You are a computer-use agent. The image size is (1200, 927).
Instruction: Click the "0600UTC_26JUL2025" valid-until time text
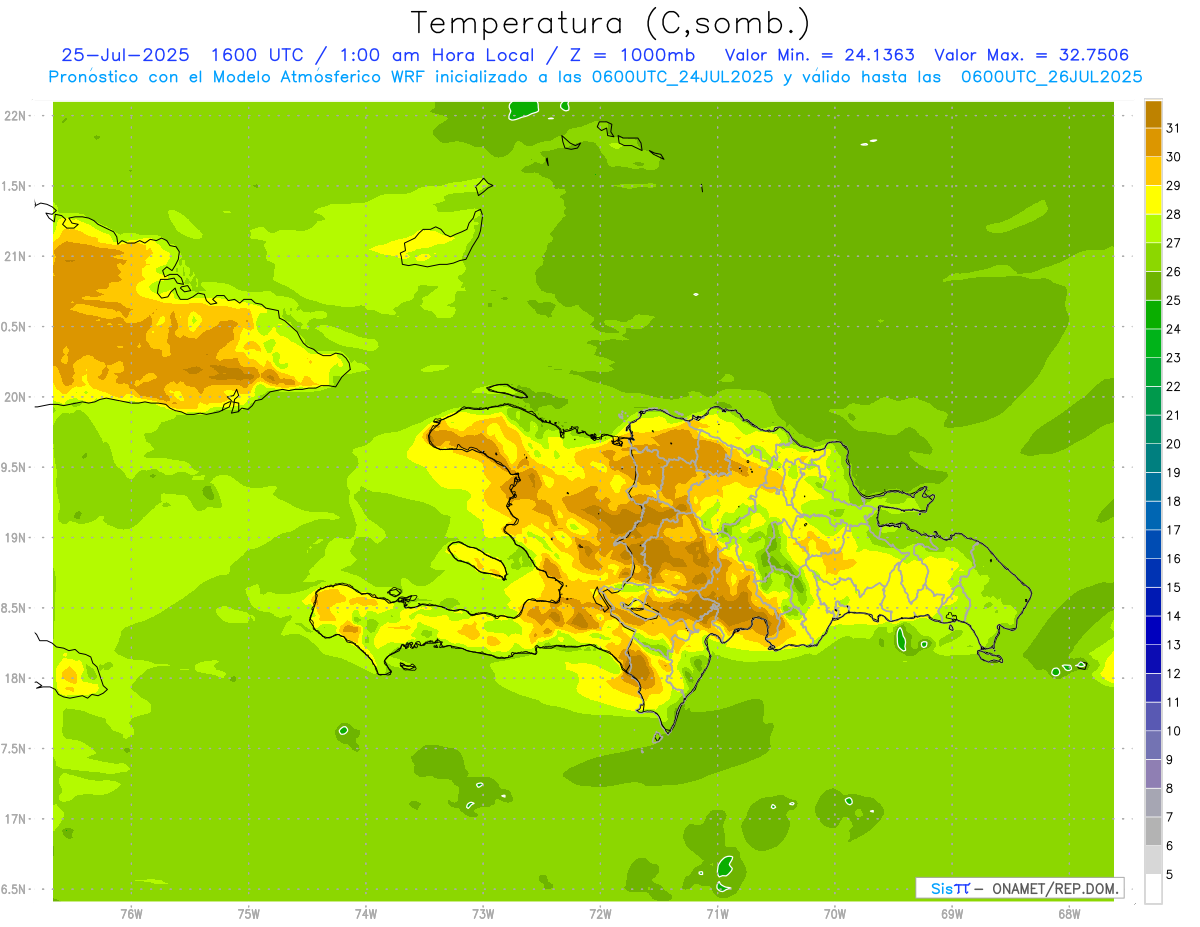1052,77
